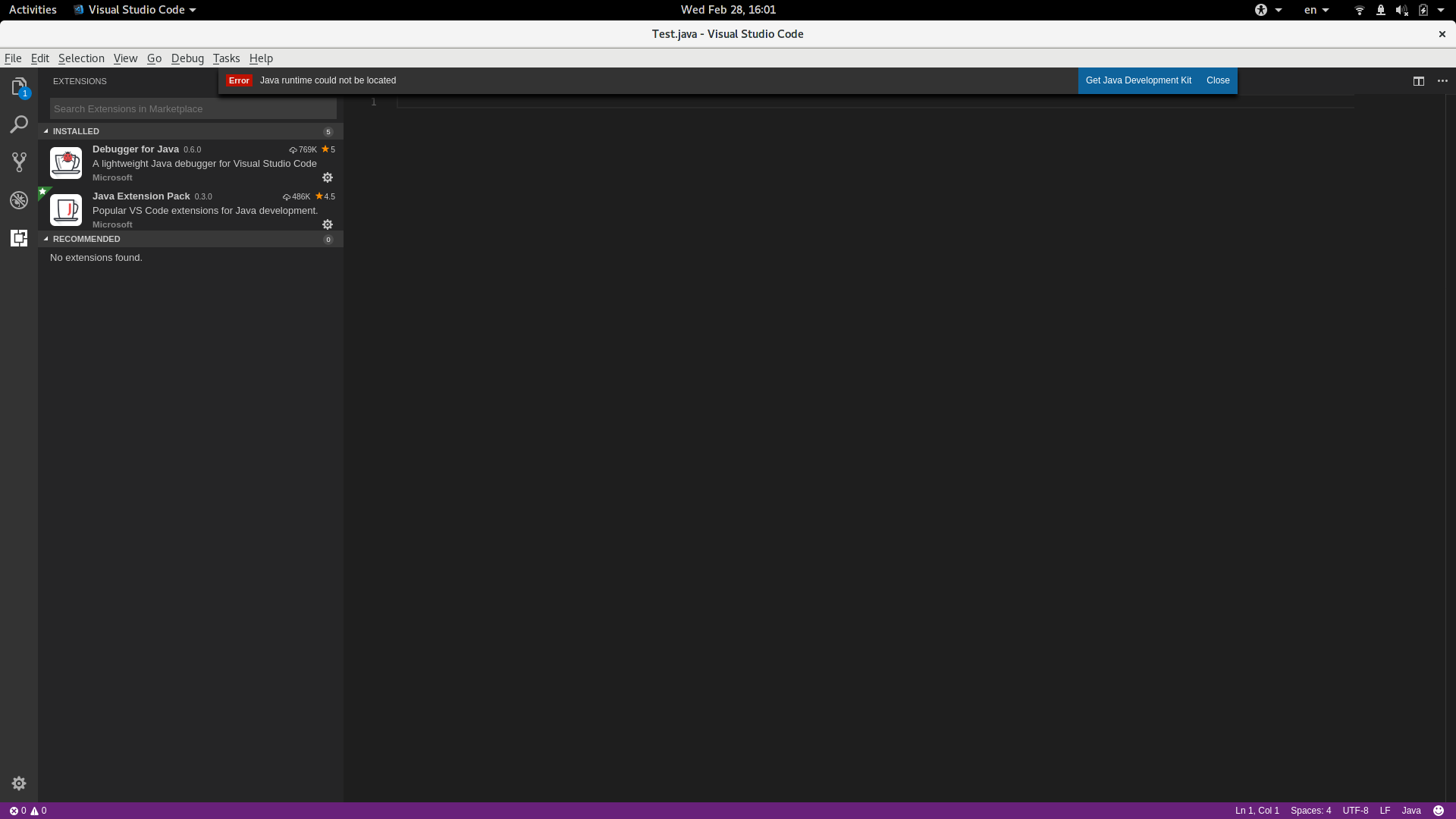Open the en input language dropdown
The image size is (1456, 819).
(x=1316, y=10)
